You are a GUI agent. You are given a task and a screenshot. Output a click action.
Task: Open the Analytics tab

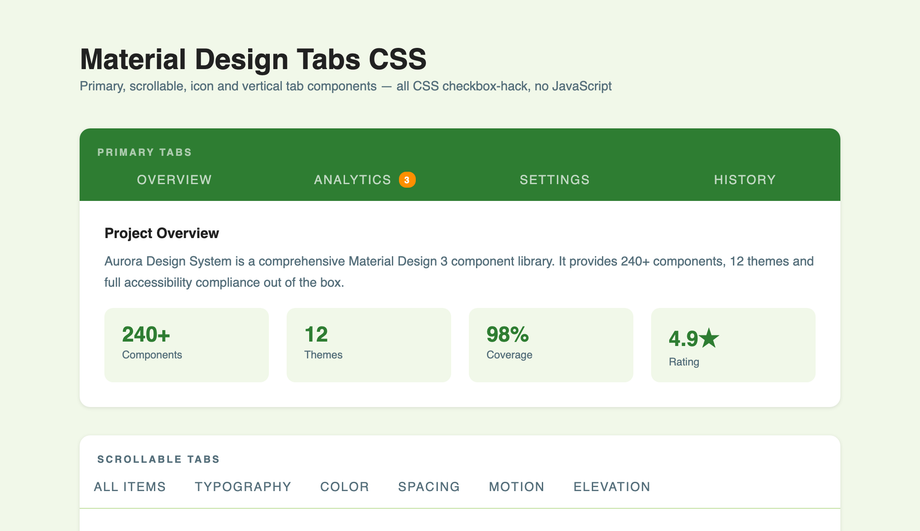click(x=364, y=180)
